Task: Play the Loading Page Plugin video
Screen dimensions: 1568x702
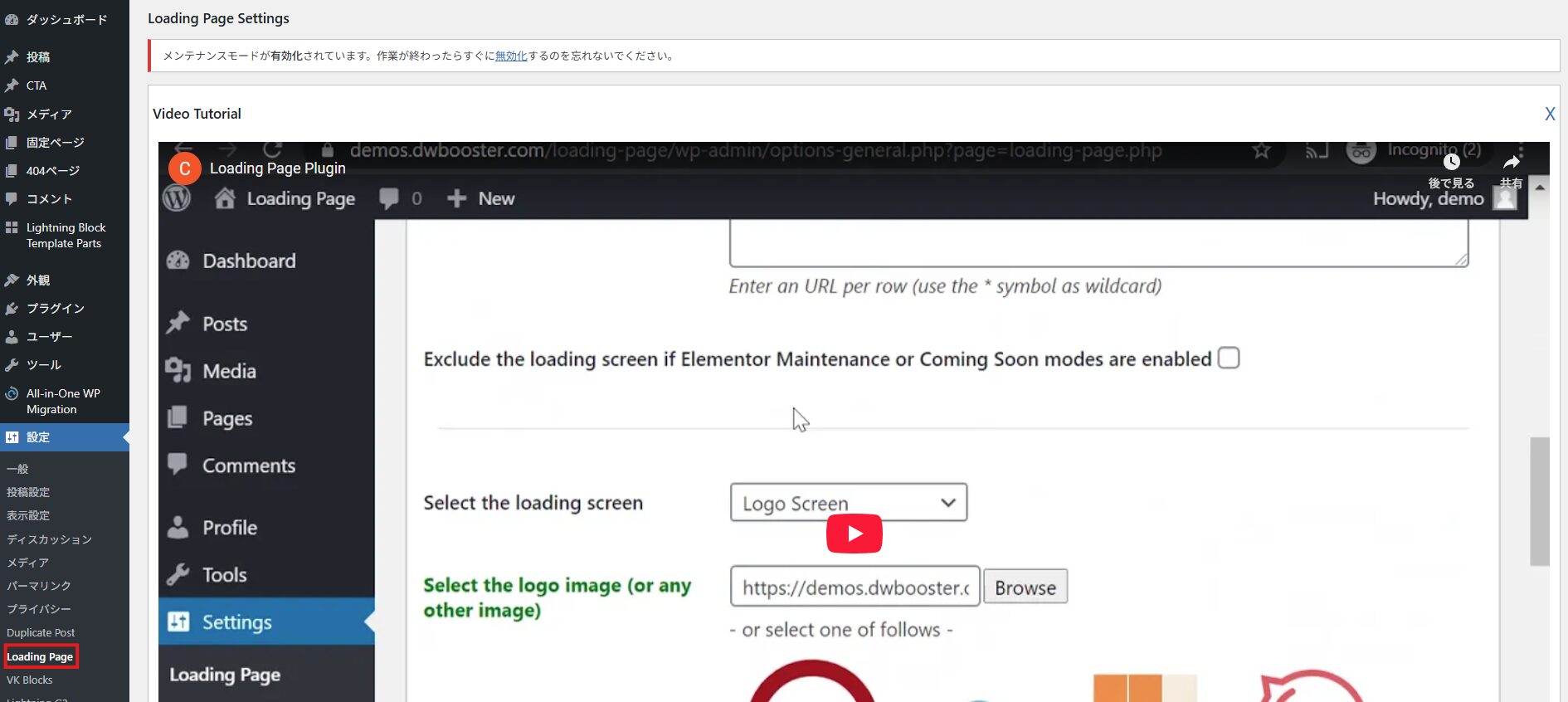Action: coord(854,534)
